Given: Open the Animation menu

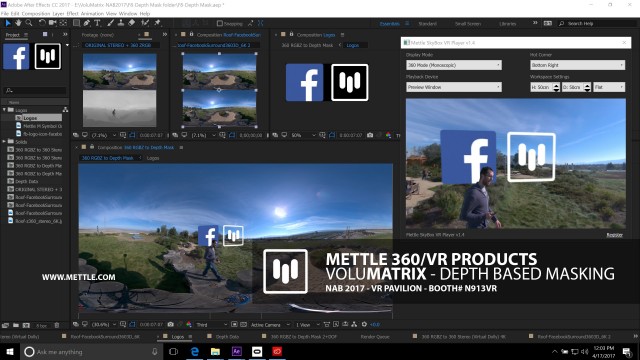Looking at the screenshot, I should point(92,13).
